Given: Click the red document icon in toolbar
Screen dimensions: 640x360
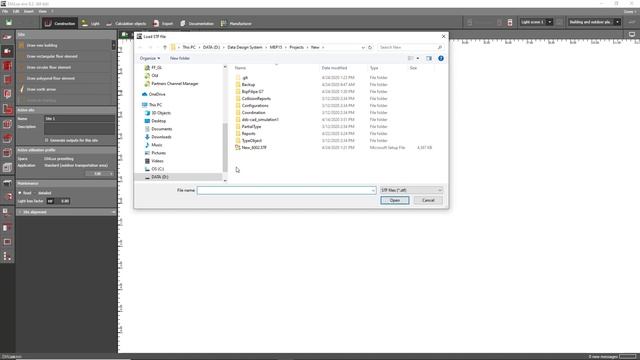Looking at the screenshot, I should (510, 22).
